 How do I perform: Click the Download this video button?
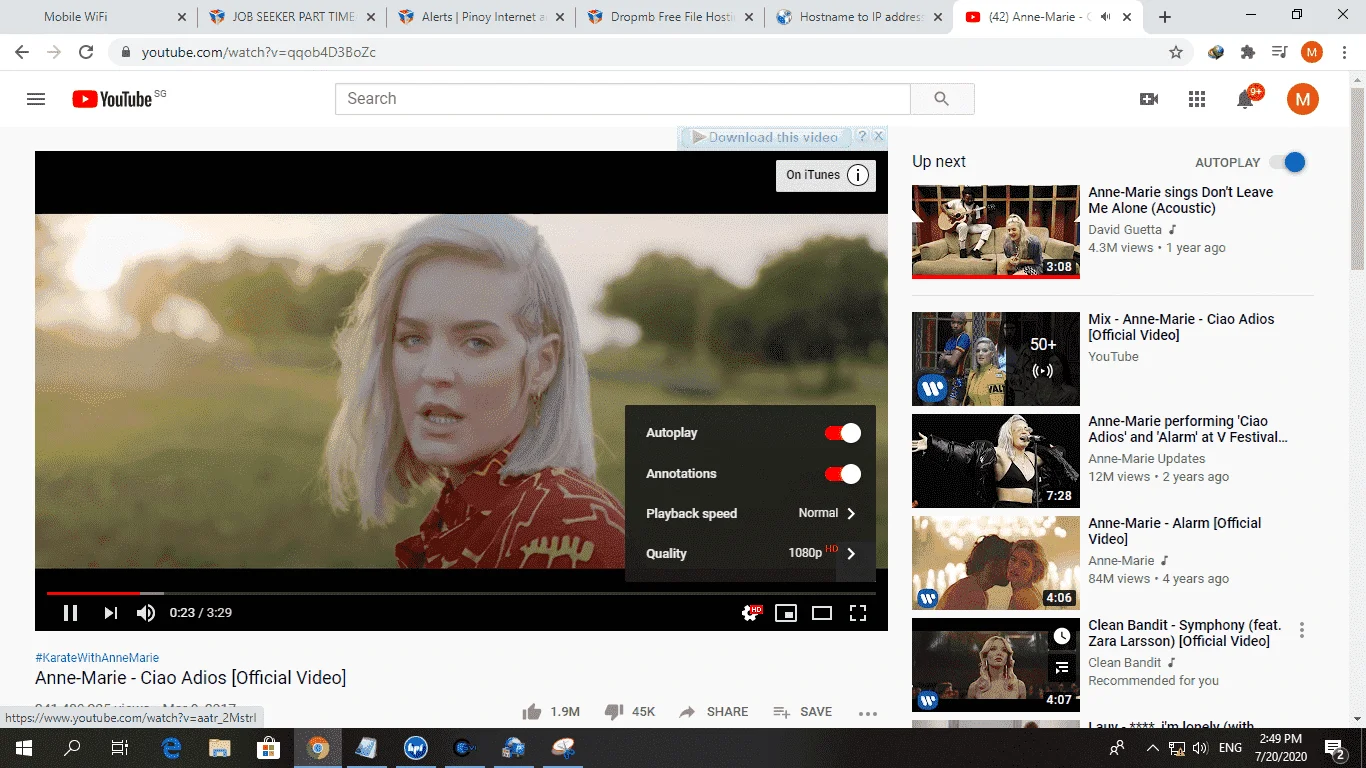coord(765,137)
